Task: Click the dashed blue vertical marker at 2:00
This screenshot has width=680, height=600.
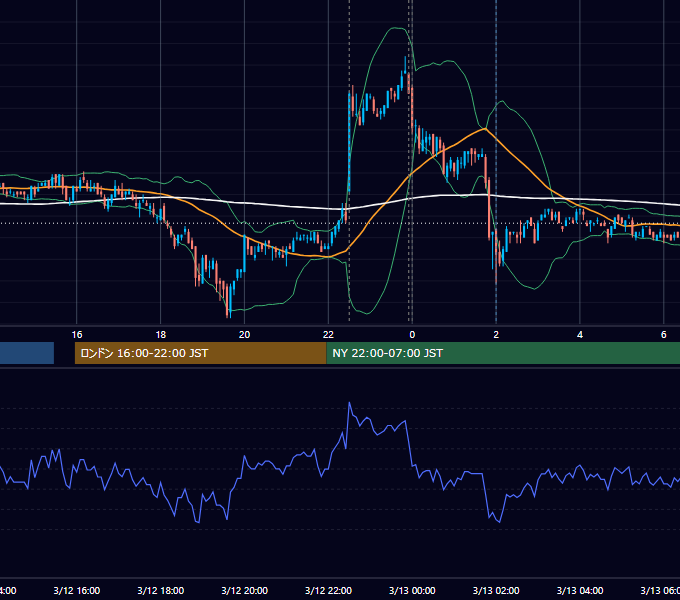Action: 496,163
